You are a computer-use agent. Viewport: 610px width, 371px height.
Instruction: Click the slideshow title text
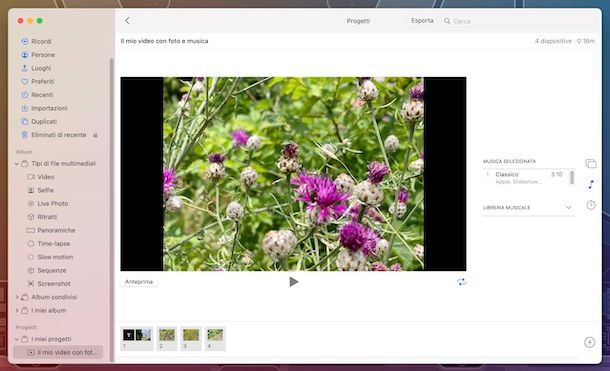pyautogui.click(x=164, y=41)
